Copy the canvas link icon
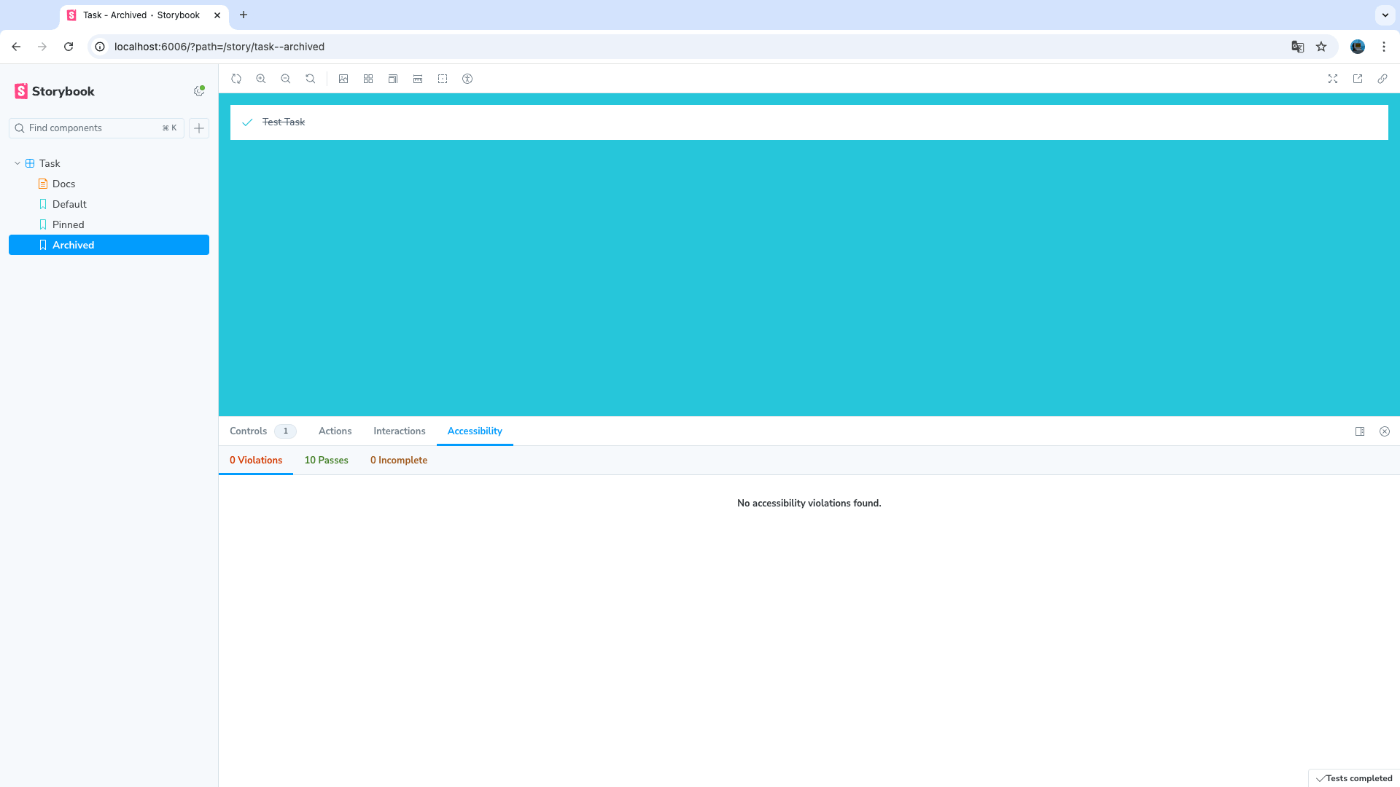Image resolution: width=1400 pixels, height=787 pixels. 1382,78
